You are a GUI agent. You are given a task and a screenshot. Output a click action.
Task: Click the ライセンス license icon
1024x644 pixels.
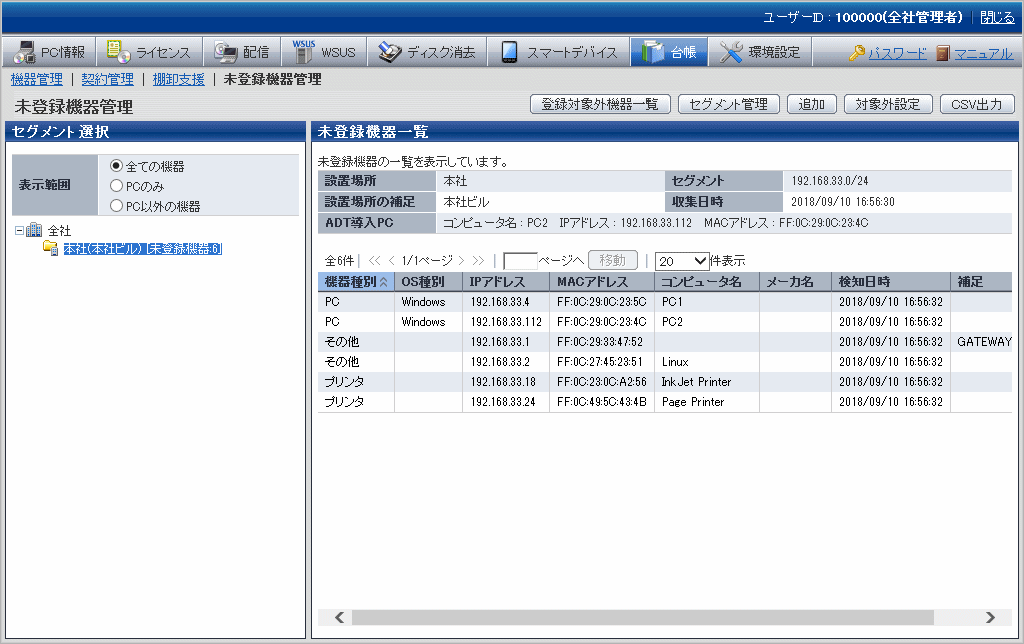coord(118,52)
